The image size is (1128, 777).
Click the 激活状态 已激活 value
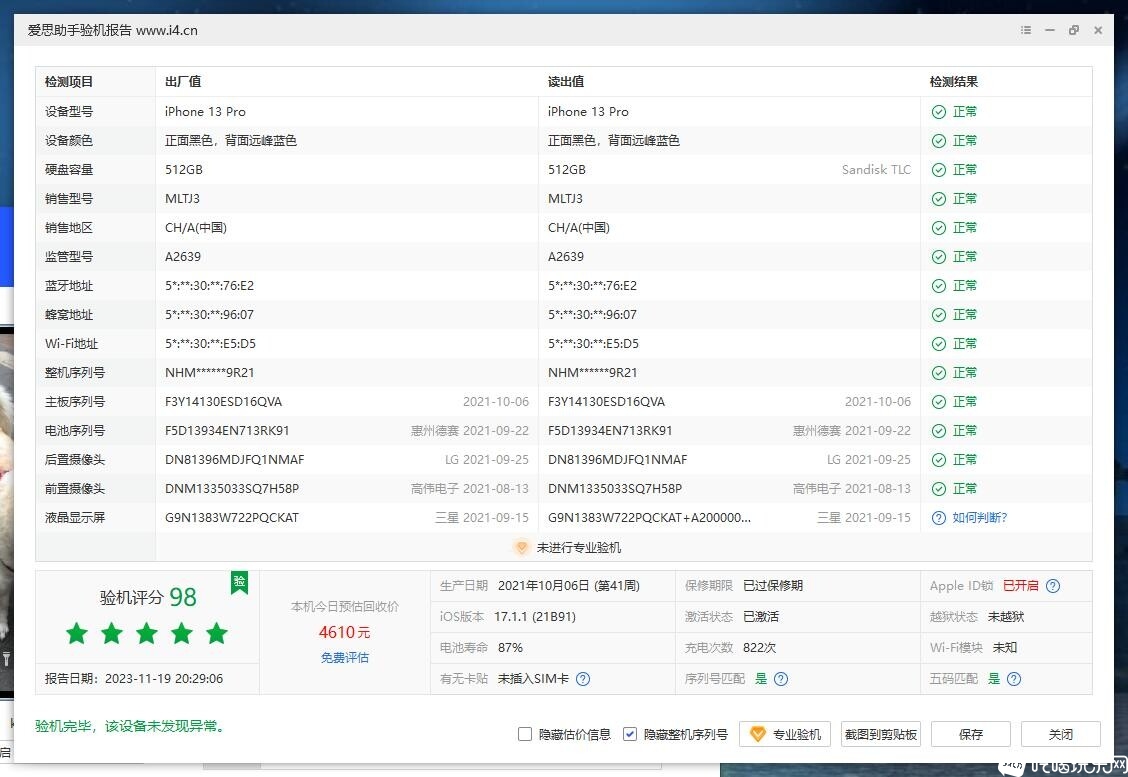(760, 617)
